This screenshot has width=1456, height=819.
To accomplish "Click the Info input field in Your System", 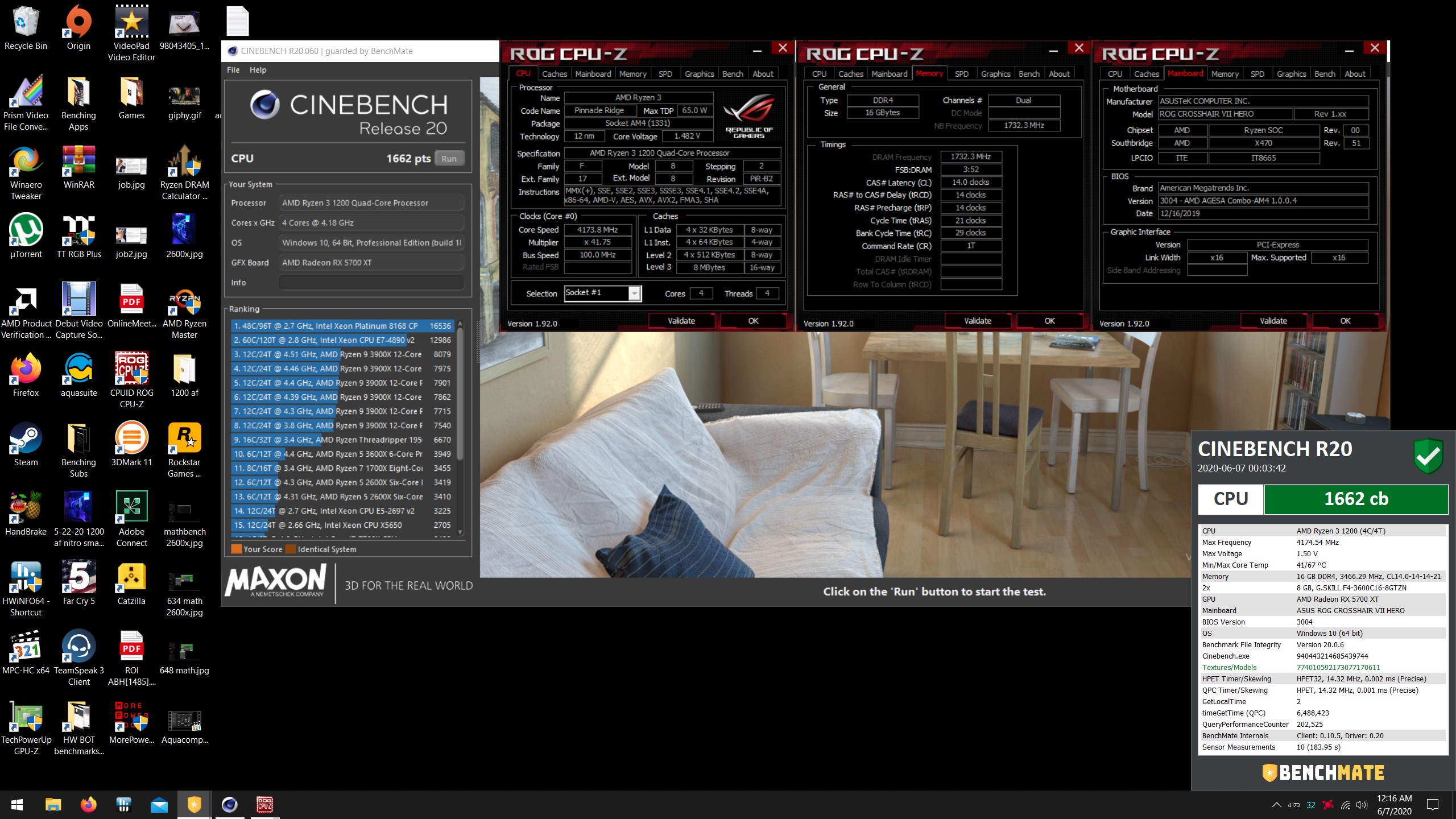I will pyautogui.click(x=371, y=283).
